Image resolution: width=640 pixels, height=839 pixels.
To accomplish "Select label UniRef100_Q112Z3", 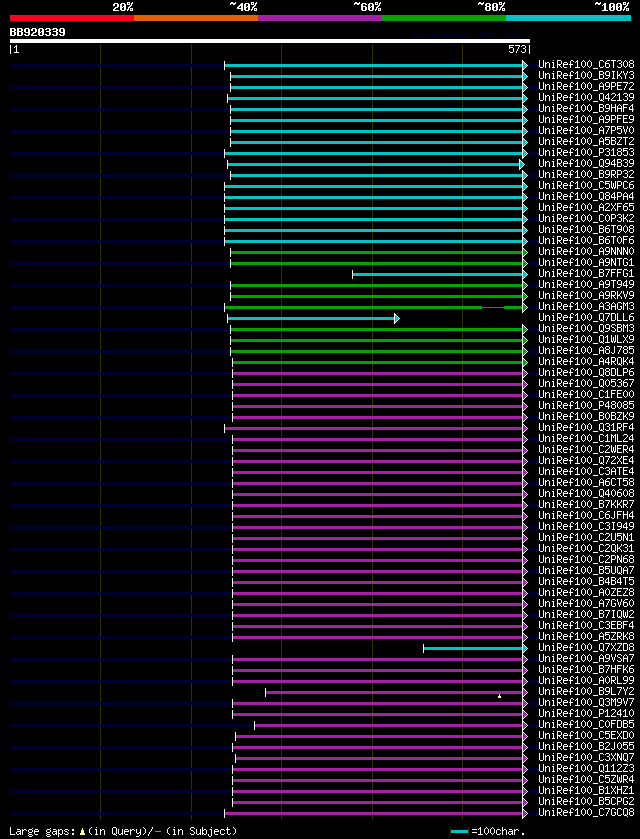I will pos(586,768).
